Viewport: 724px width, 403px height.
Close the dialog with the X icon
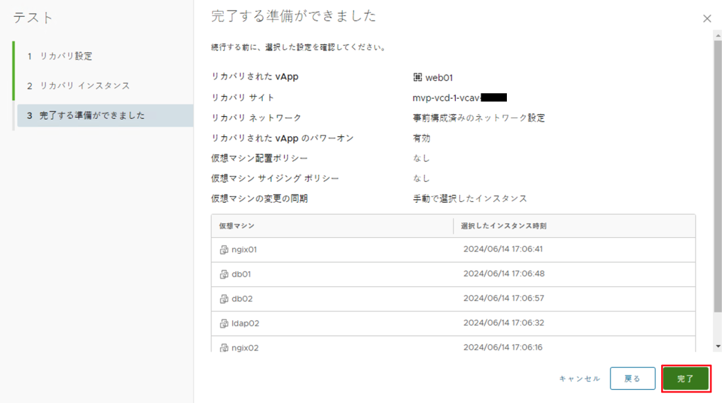click(x=707, y=18)
